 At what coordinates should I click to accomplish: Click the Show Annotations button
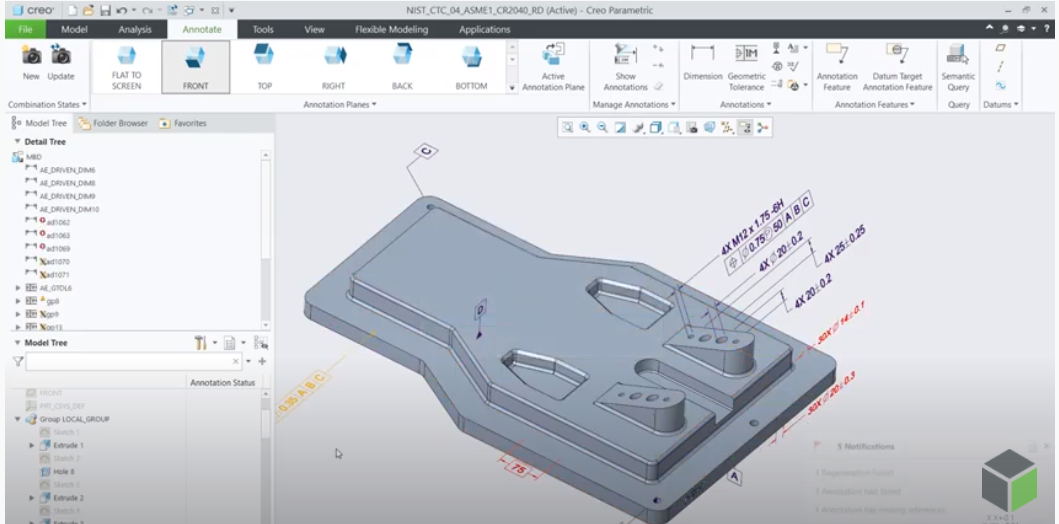coord(625,67)
